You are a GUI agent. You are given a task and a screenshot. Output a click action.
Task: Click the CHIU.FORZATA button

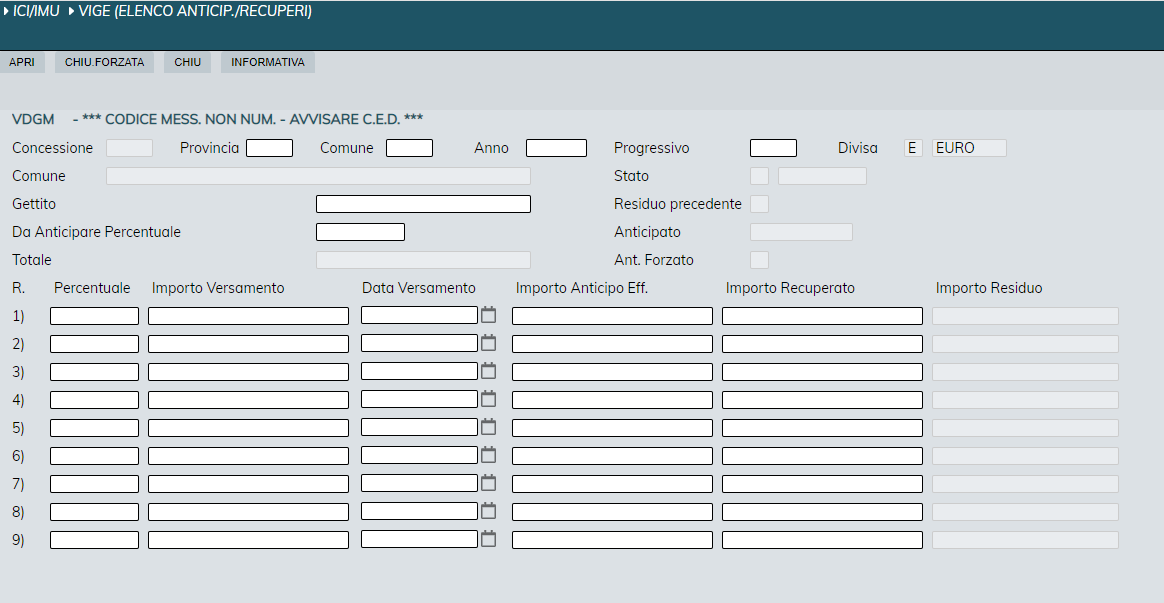coord(104,62)
